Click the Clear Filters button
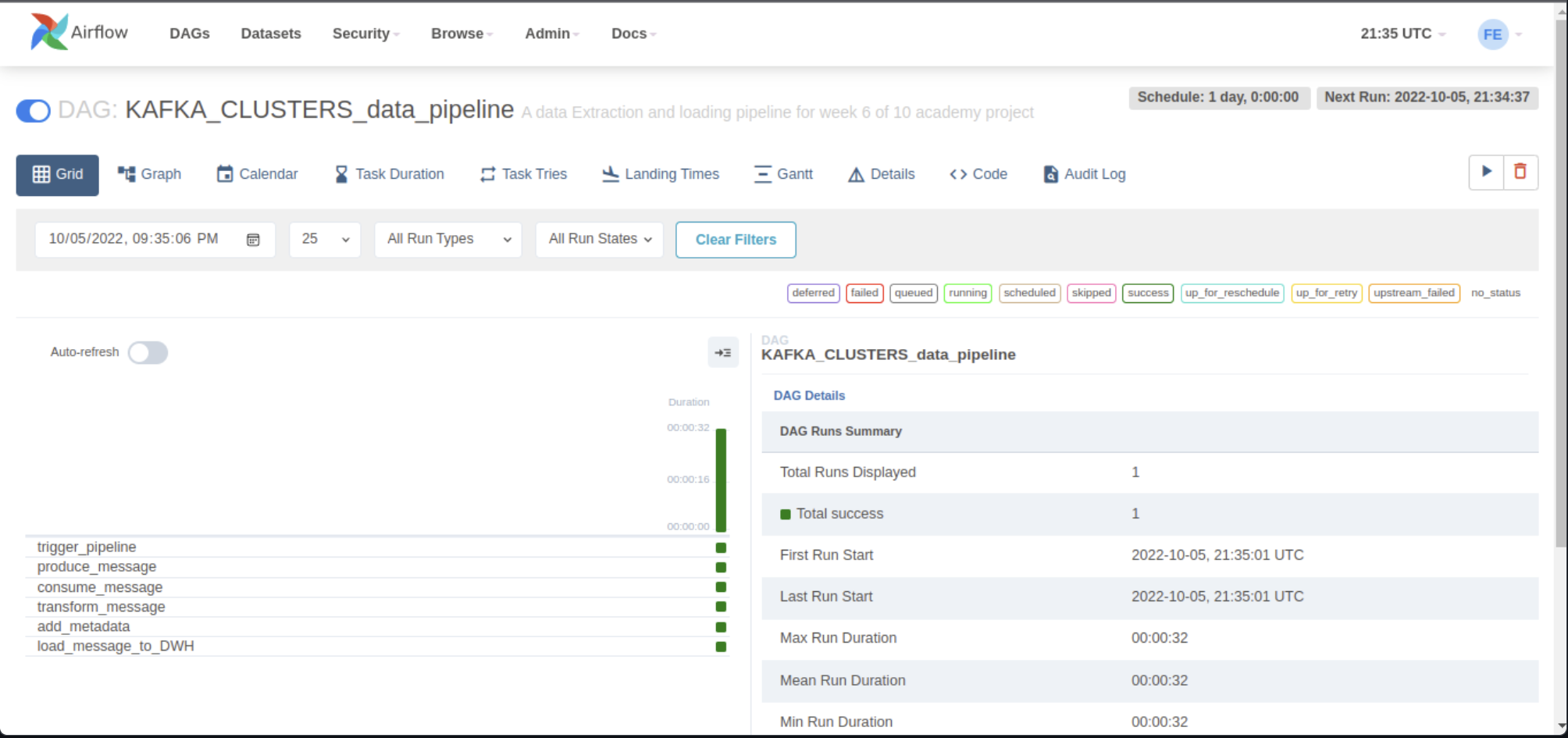Screen dimensions: 1568x738 point(736,240)
